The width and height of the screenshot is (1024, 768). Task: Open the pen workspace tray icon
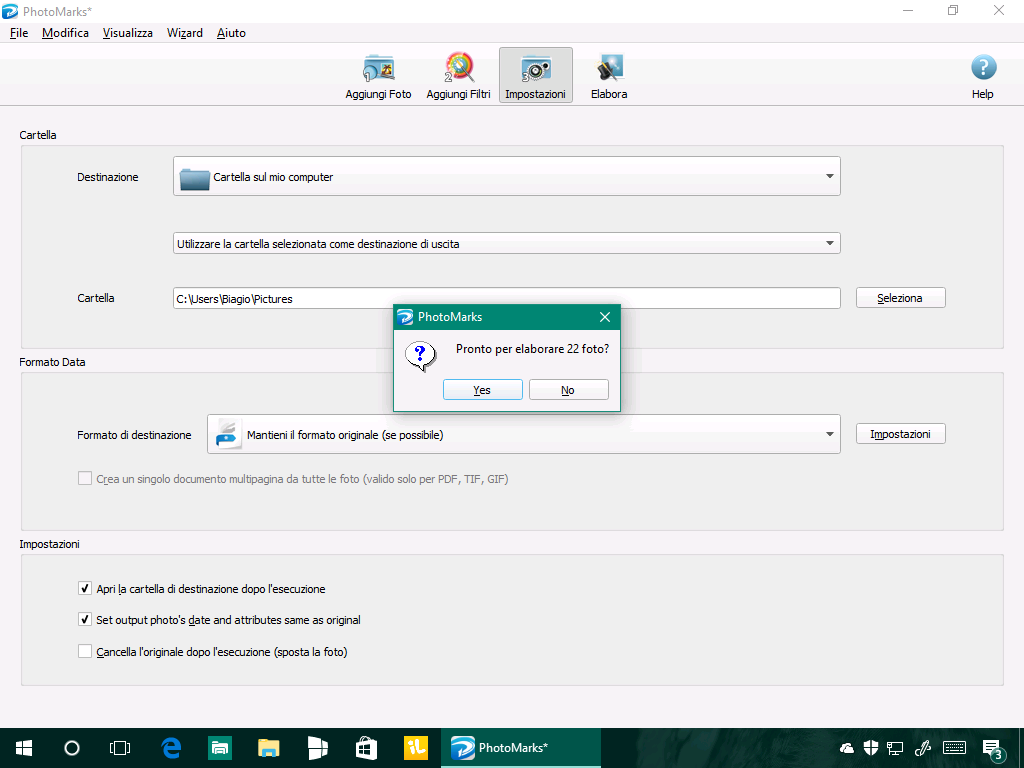(923, 748)
